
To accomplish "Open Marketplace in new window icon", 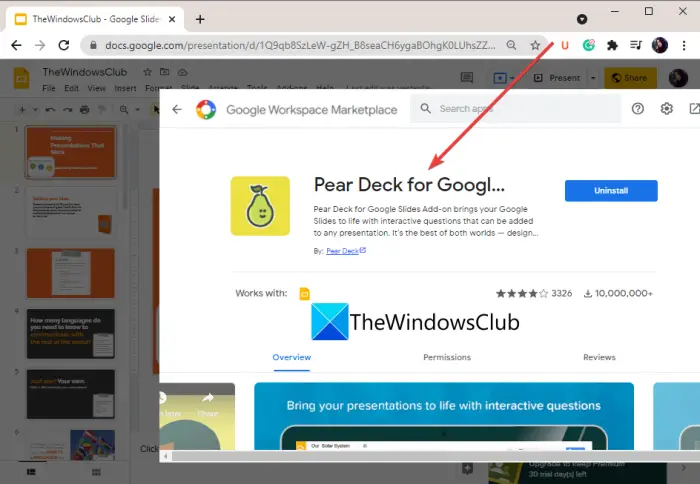I will pyautogui.click(x=694, y=108).
